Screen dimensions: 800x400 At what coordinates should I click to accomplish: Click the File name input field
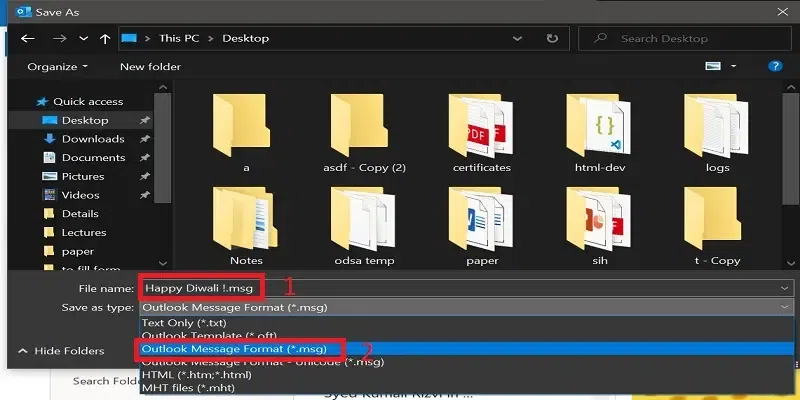pos(464,288)
